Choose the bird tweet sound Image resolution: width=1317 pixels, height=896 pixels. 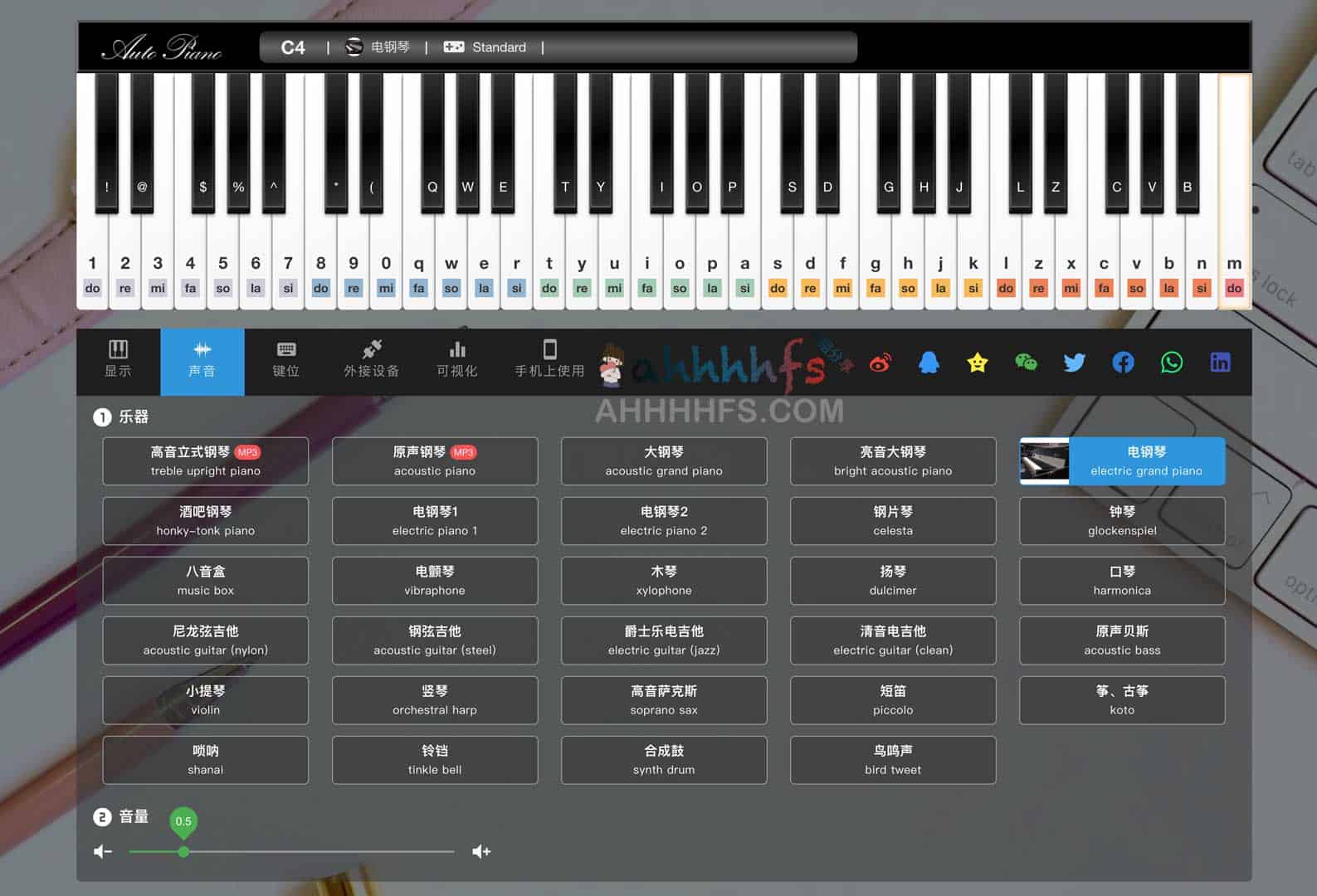(x=893, y=760)
